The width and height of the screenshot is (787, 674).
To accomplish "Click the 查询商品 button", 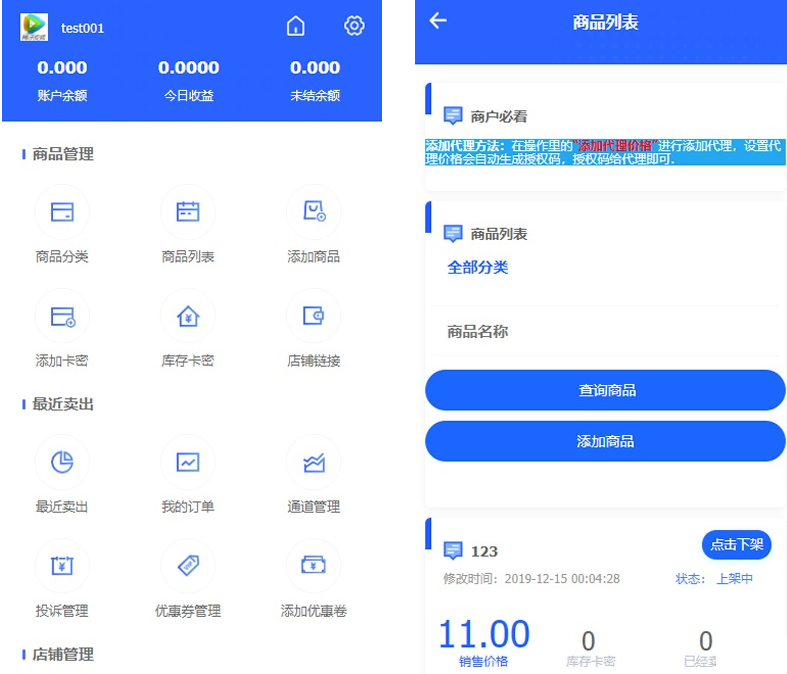I will [605, 390].
